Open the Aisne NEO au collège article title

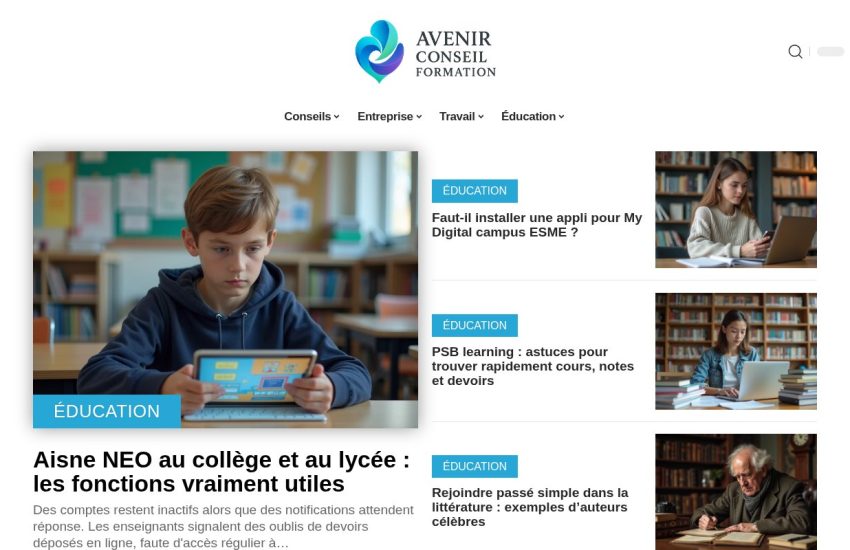point(221,471)
